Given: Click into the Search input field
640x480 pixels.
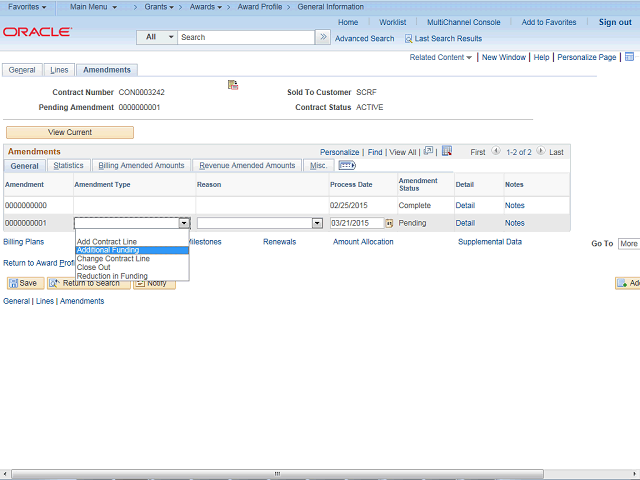Looking at the screenshot, I should click(246, 37).
